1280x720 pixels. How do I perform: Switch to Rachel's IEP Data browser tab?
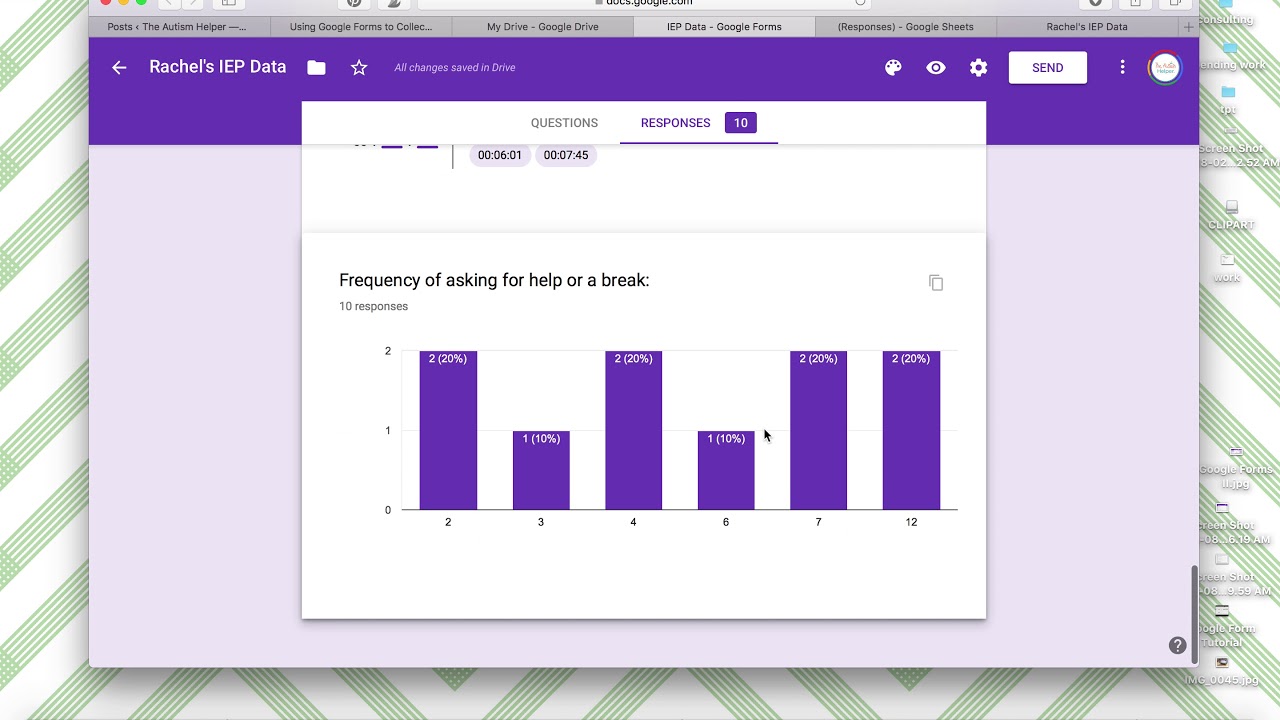pyautogui.click(x=1087, y=27)
